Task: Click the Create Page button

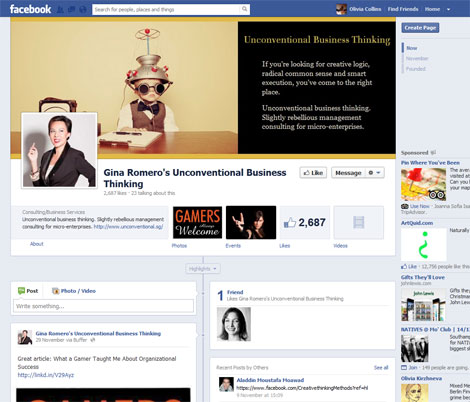Action: coord(420,28)
